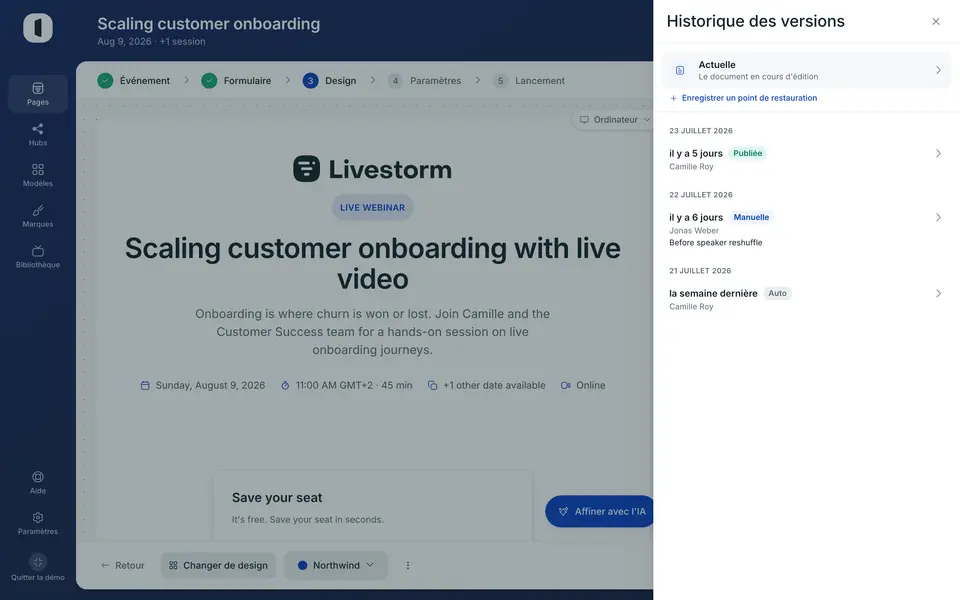Click the Auto badge
The height and width of the screenshot is (600, 960).
(x=778, y=294)
